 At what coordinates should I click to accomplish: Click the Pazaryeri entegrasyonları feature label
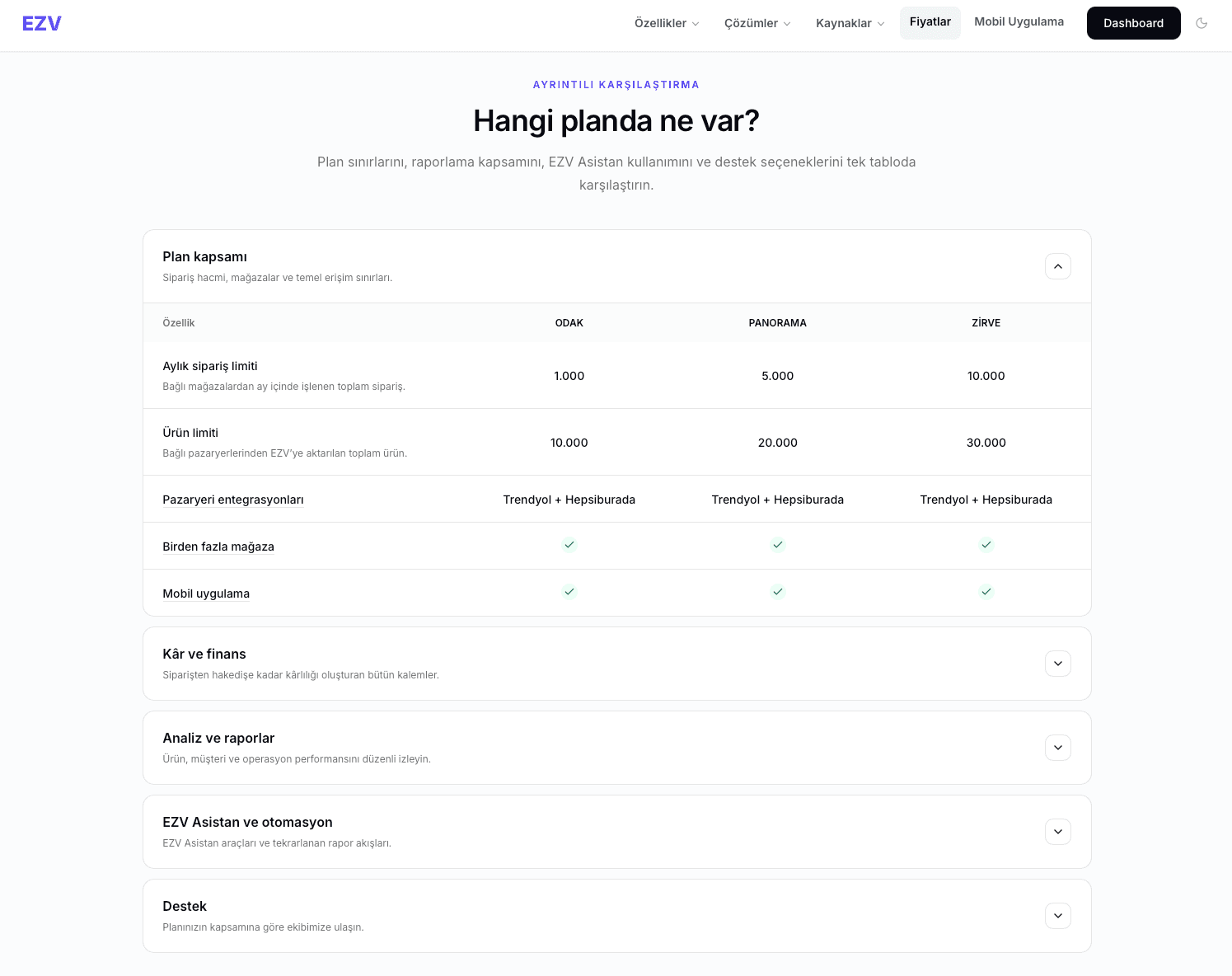[233, 500]
